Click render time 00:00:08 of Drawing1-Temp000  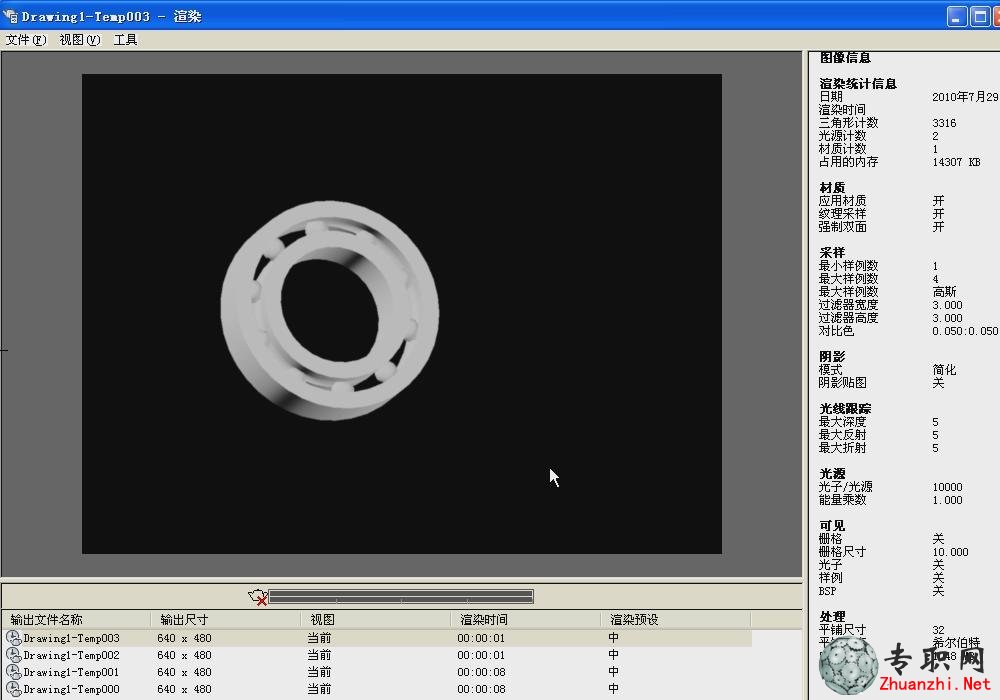(x=481, y=689)
